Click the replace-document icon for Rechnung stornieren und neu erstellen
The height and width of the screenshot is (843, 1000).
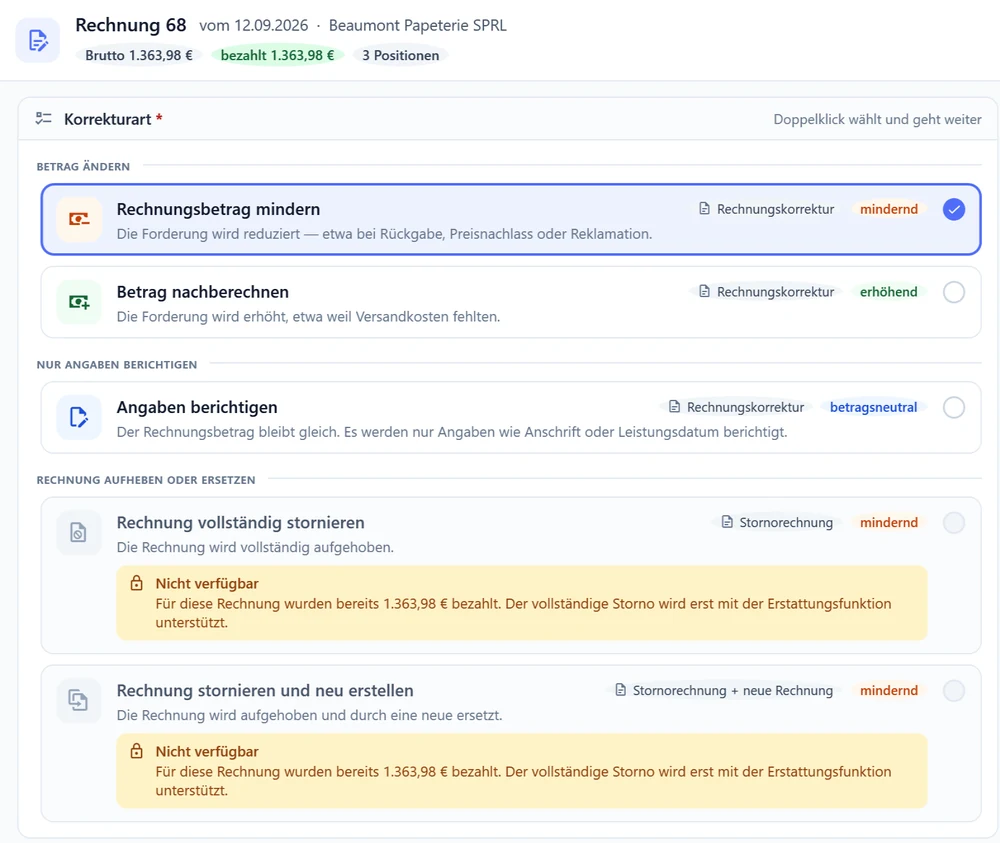[x=79, y=701]
